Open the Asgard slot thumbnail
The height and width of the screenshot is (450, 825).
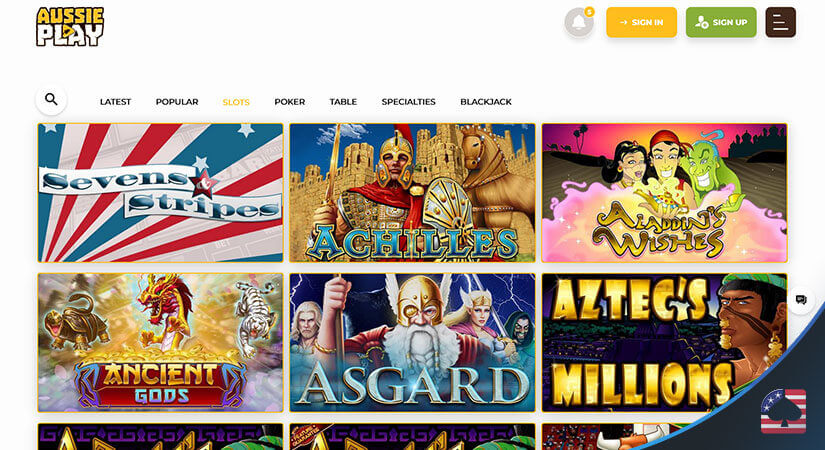point(412,342)
